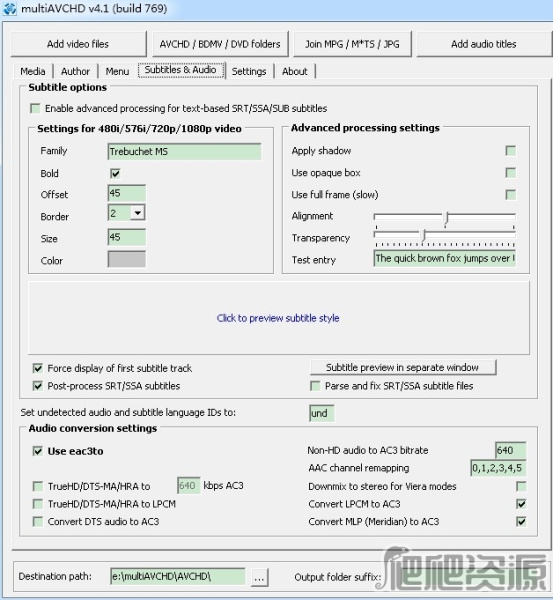Untick Post-process SRT/SSA subtitles
The height and width of the screenshot is (600, 553).
[38, 386]
